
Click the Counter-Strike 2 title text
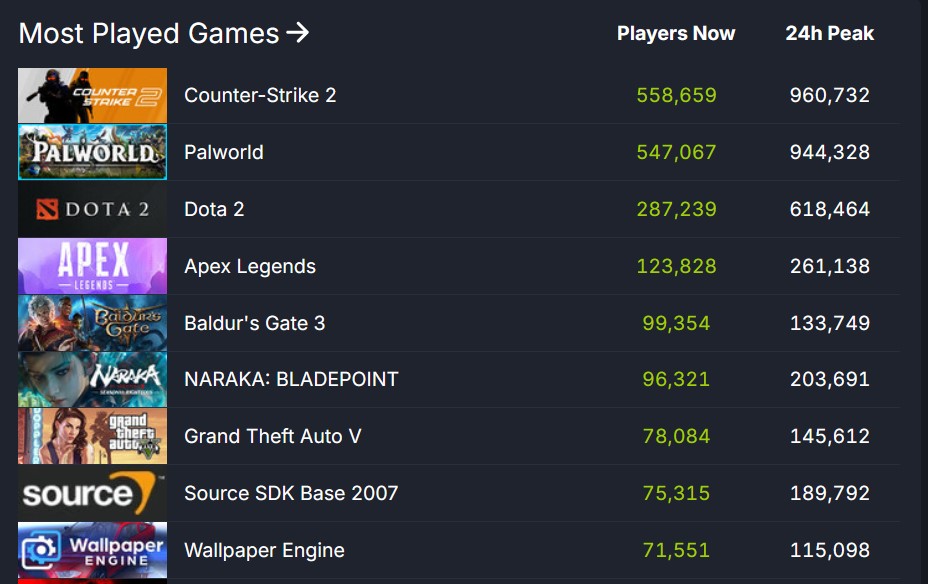click(260, 96)
